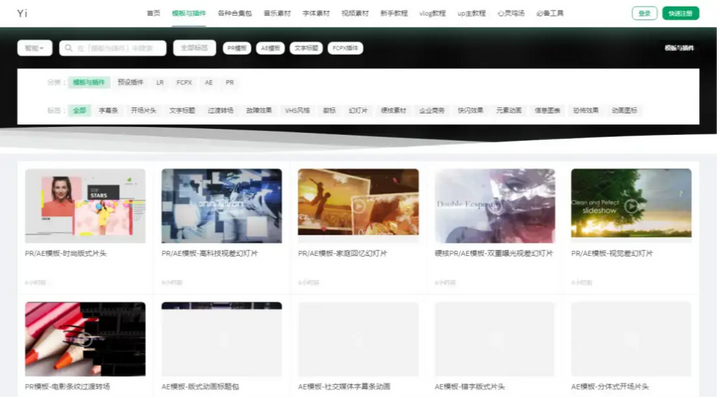Select the VHS风格 tag filter
This screenshot has width=720, height=398.
click(x=297, y=111)
